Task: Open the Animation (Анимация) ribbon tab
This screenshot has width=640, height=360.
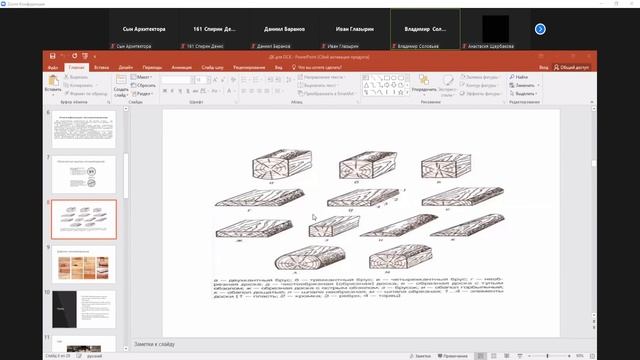Action: 182,67
